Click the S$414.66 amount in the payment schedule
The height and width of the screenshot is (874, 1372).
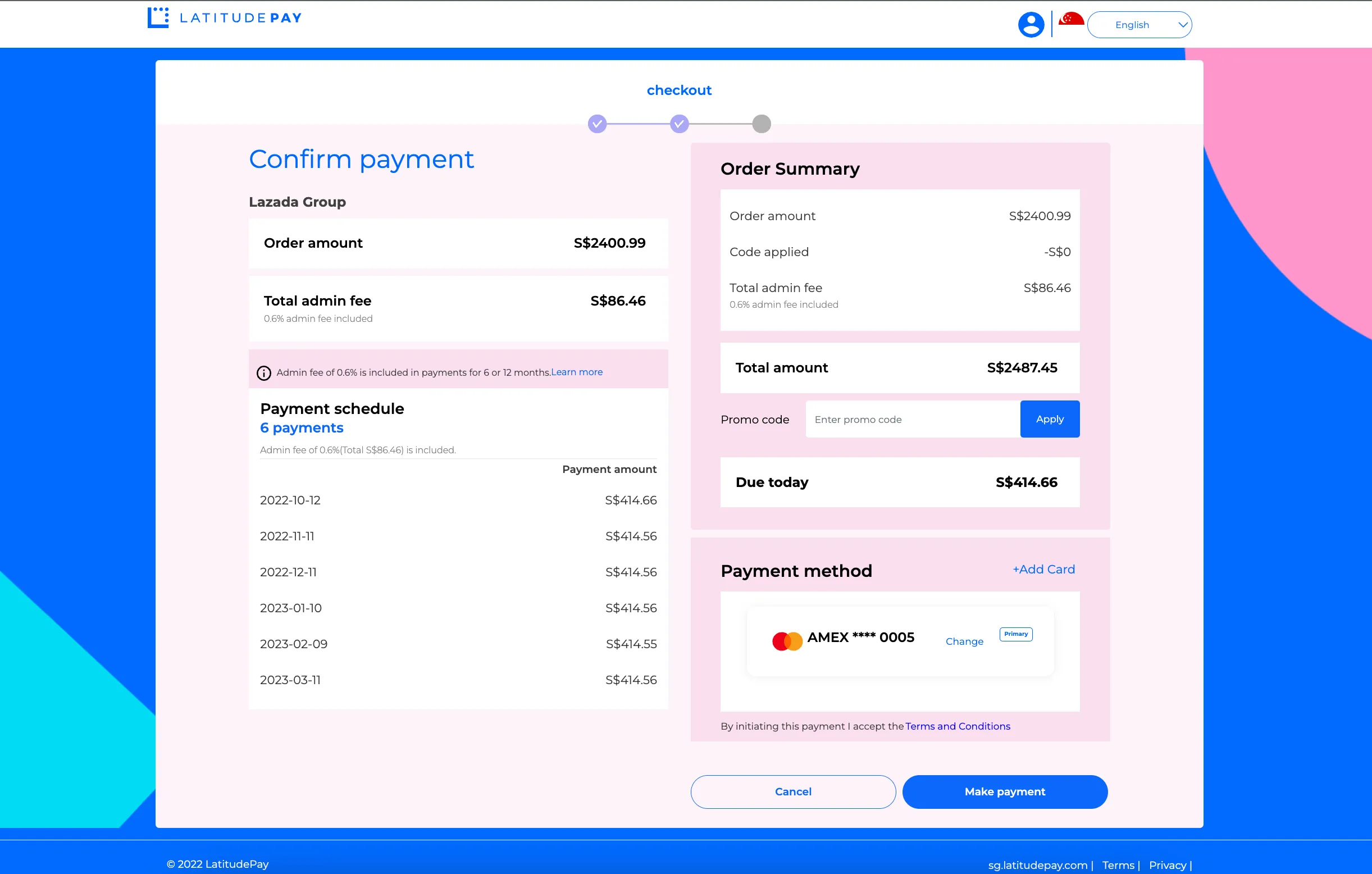tap(631, 500)
